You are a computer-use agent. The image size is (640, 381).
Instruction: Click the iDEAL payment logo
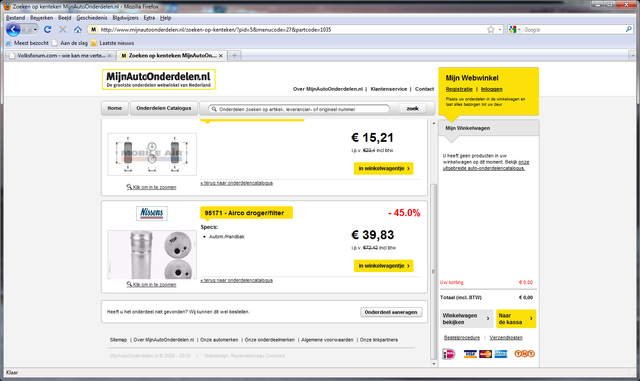tap(449, 354)
